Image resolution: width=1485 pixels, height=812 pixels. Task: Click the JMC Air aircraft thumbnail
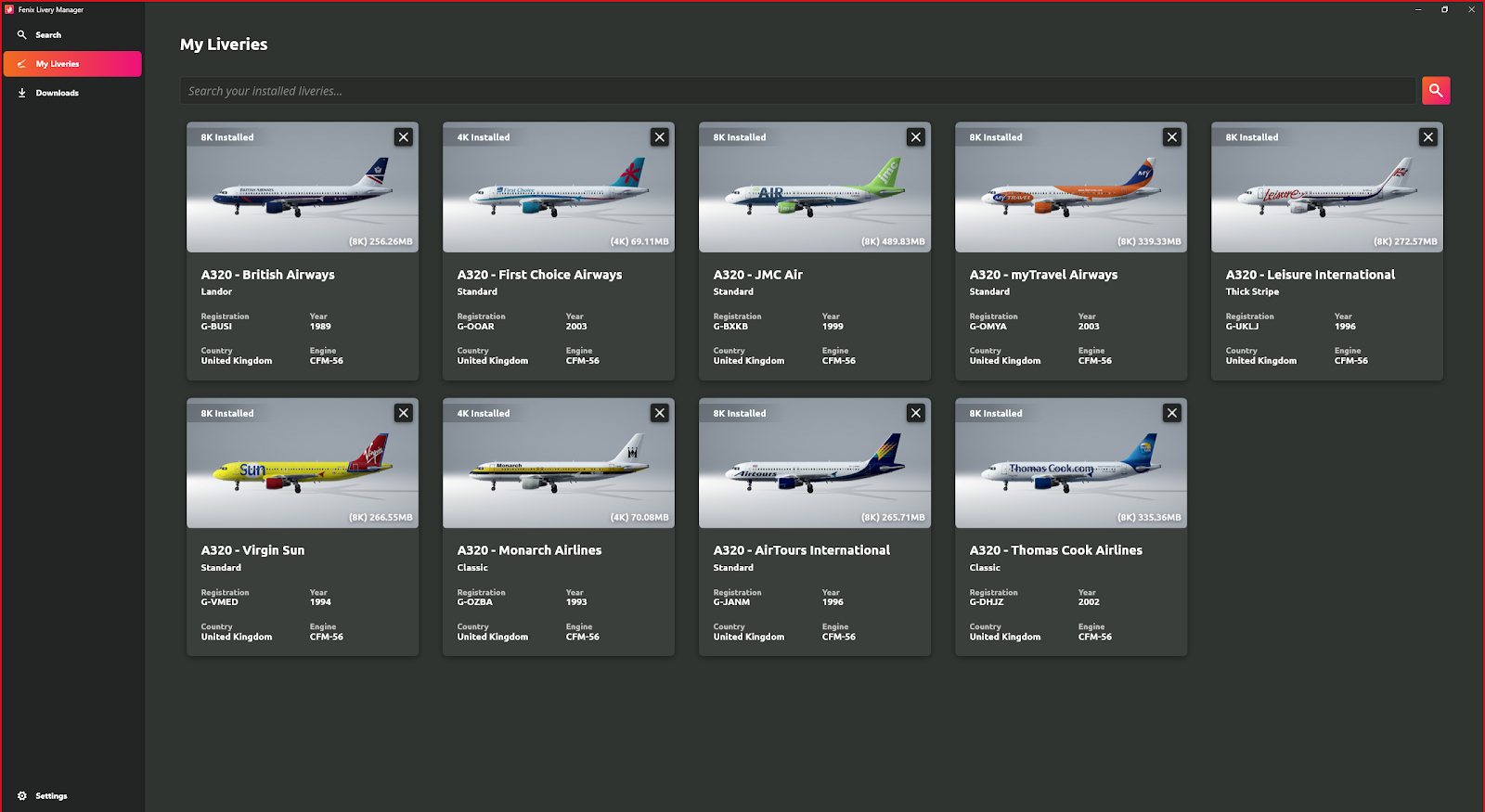pos(815,187)
